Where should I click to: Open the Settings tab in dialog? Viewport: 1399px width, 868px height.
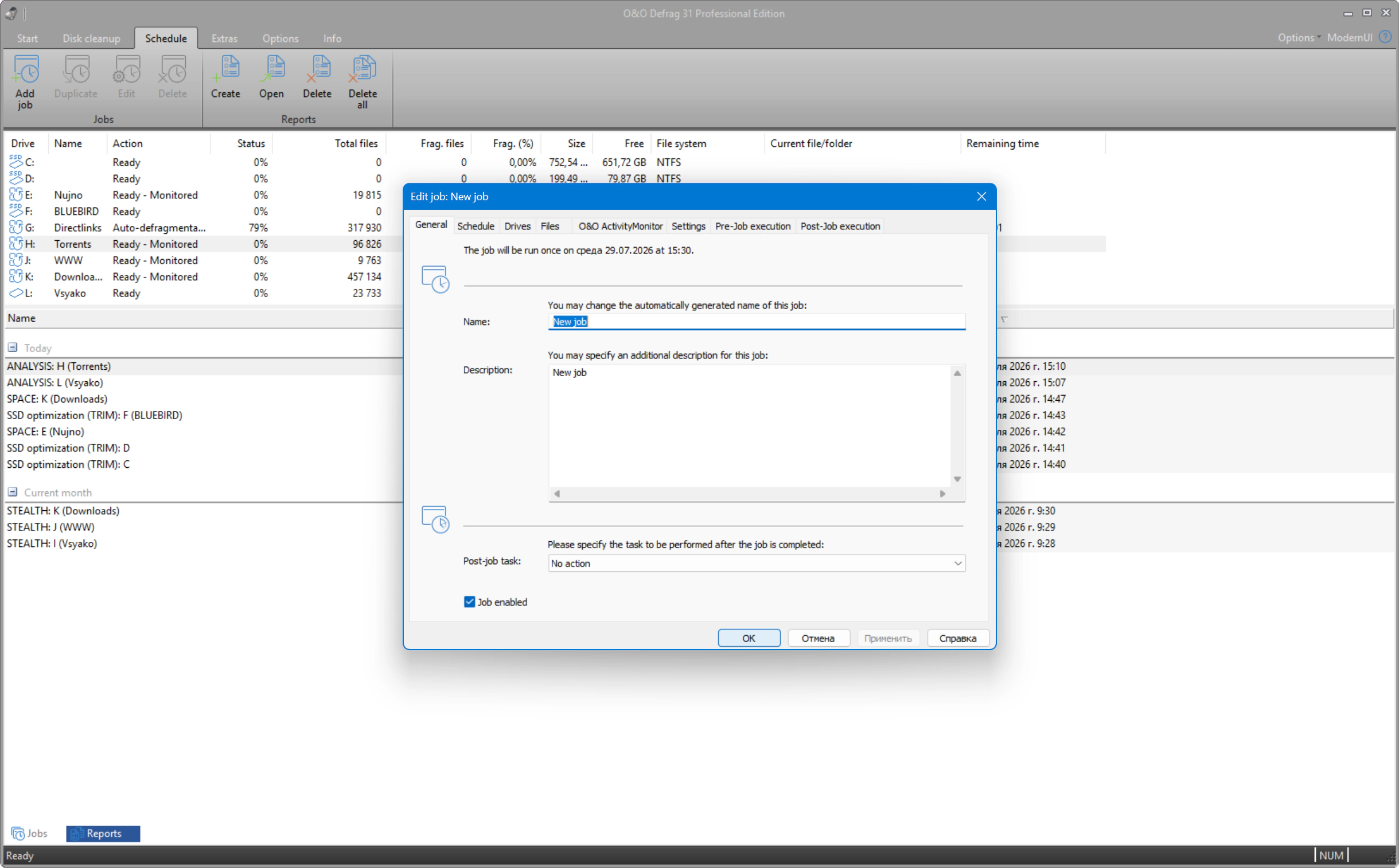coord(688,226)
